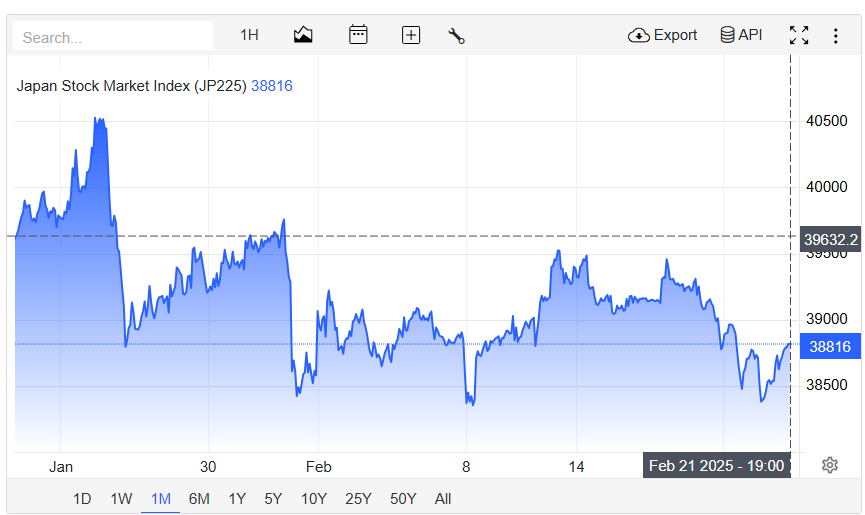The image size is (865, 515).
Task: Open the three-dot more options menu
Action: 836,36
